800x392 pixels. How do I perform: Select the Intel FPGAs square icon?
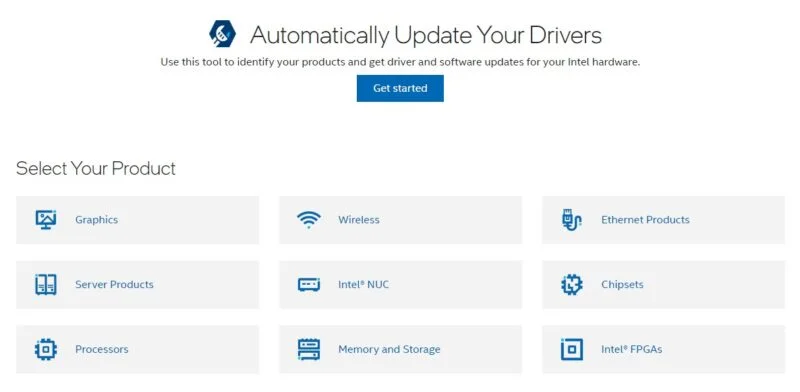[571, 349]
